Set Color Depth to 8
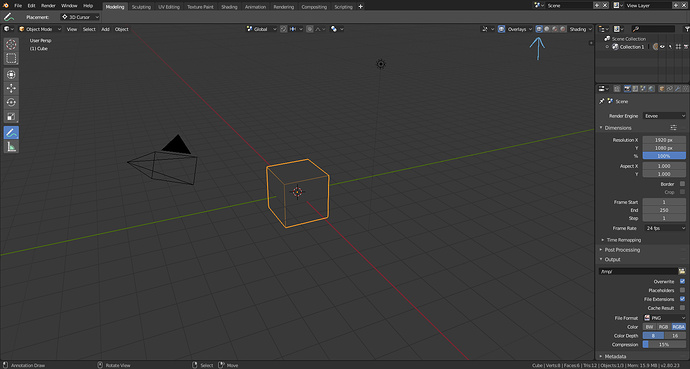The width and height of the screenshot is (690, 369). point(653,336)
